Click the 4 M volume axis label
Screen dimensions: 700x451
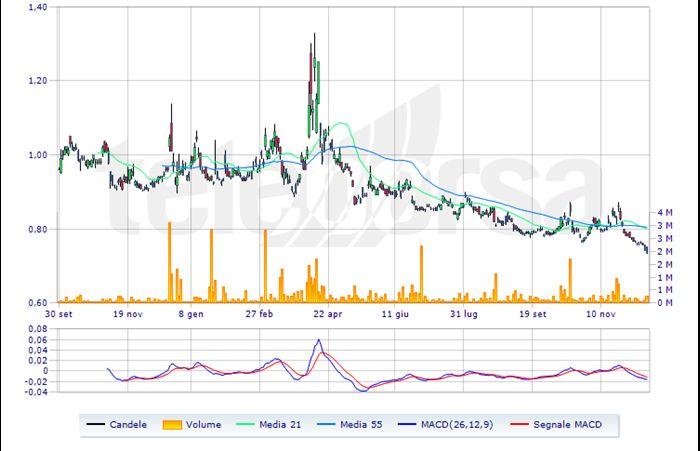(x=664, y=213)
